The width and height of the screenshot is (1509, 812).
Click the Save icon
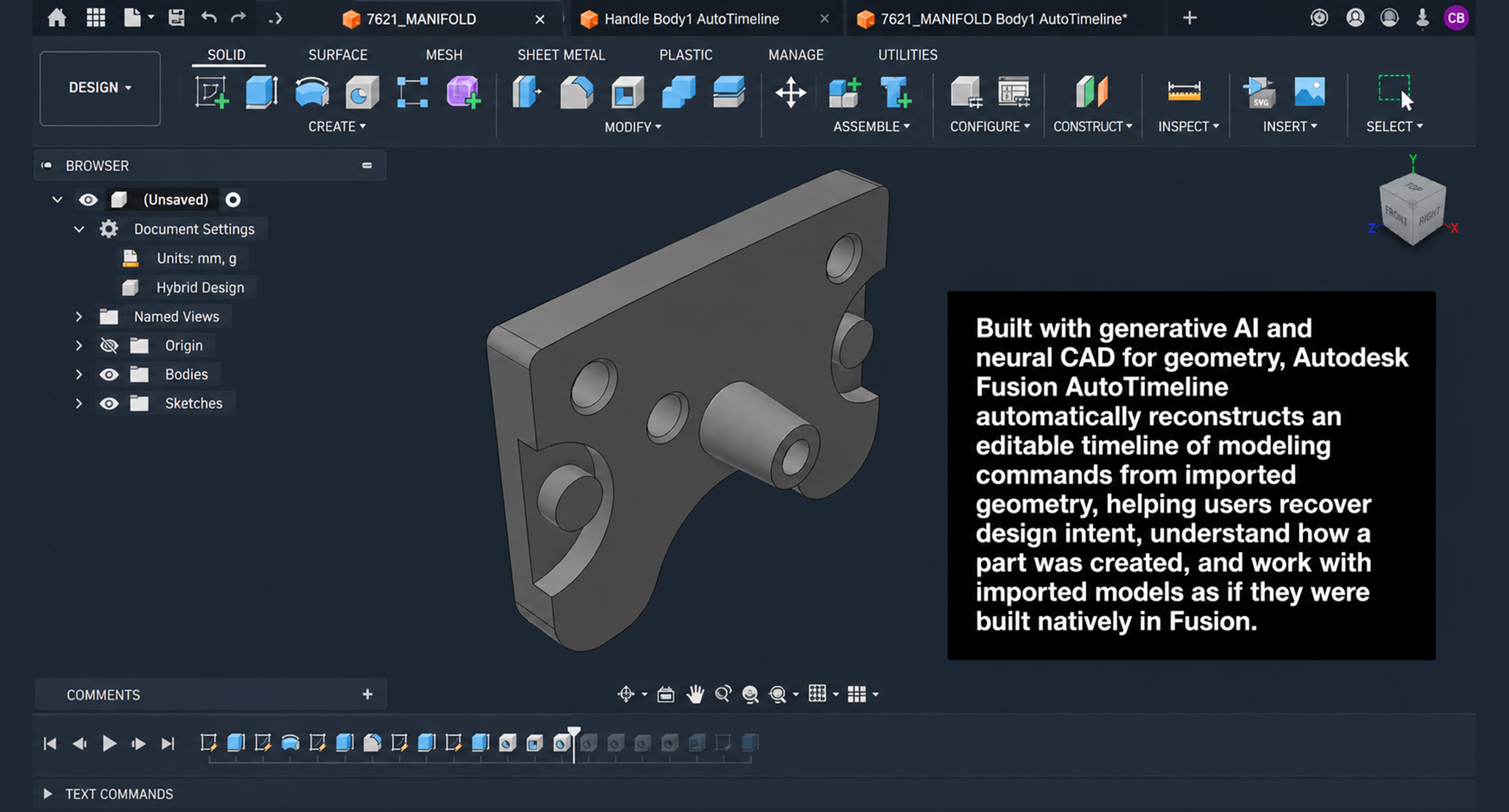click(x=176, y=18)
